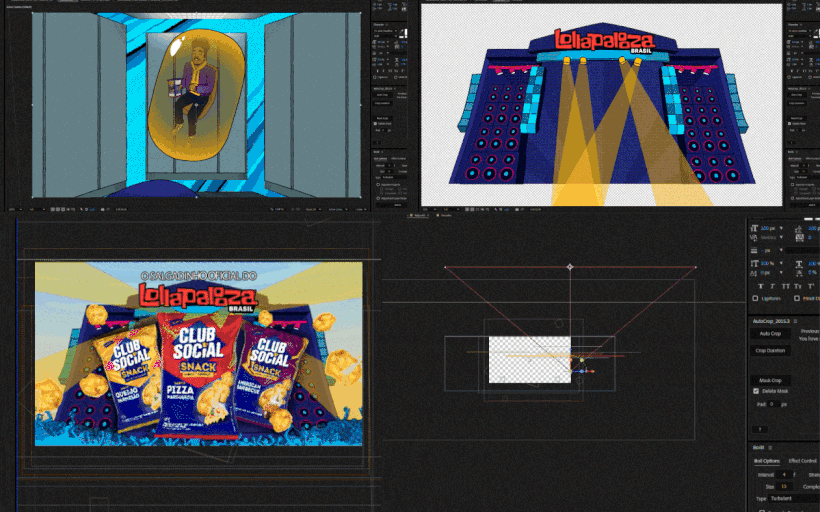The image size is (820, 512).
Task: Open Type Turbulent dropdown beside camera wireframe view
Action: [793, 498]
